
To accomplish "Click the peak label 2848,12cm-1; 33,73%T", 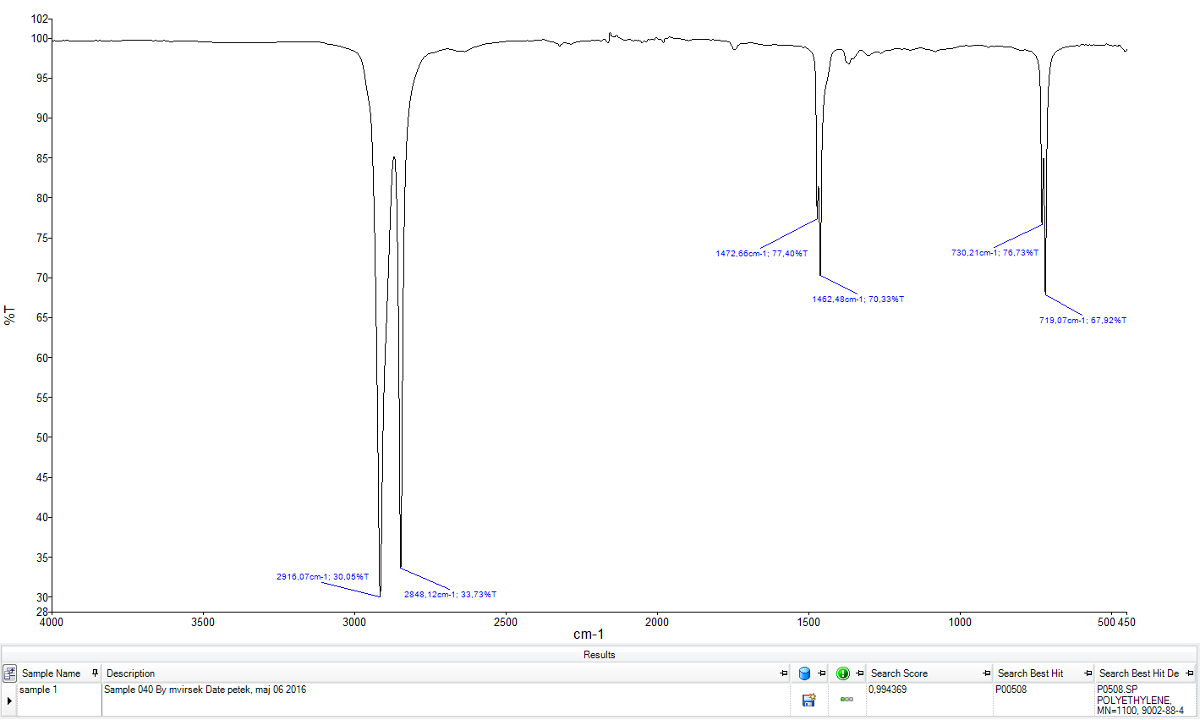I will (x=450, y=594).
